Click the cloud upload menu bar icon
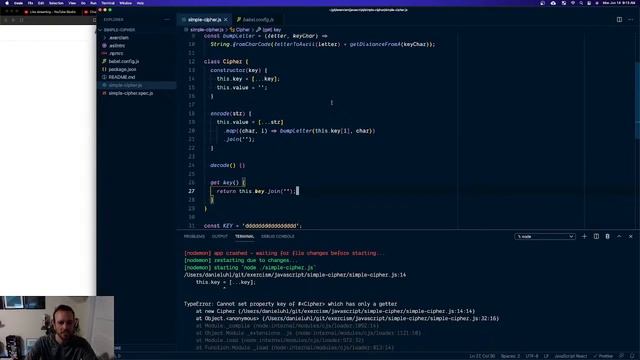The image size is (640, 360). 553,3
